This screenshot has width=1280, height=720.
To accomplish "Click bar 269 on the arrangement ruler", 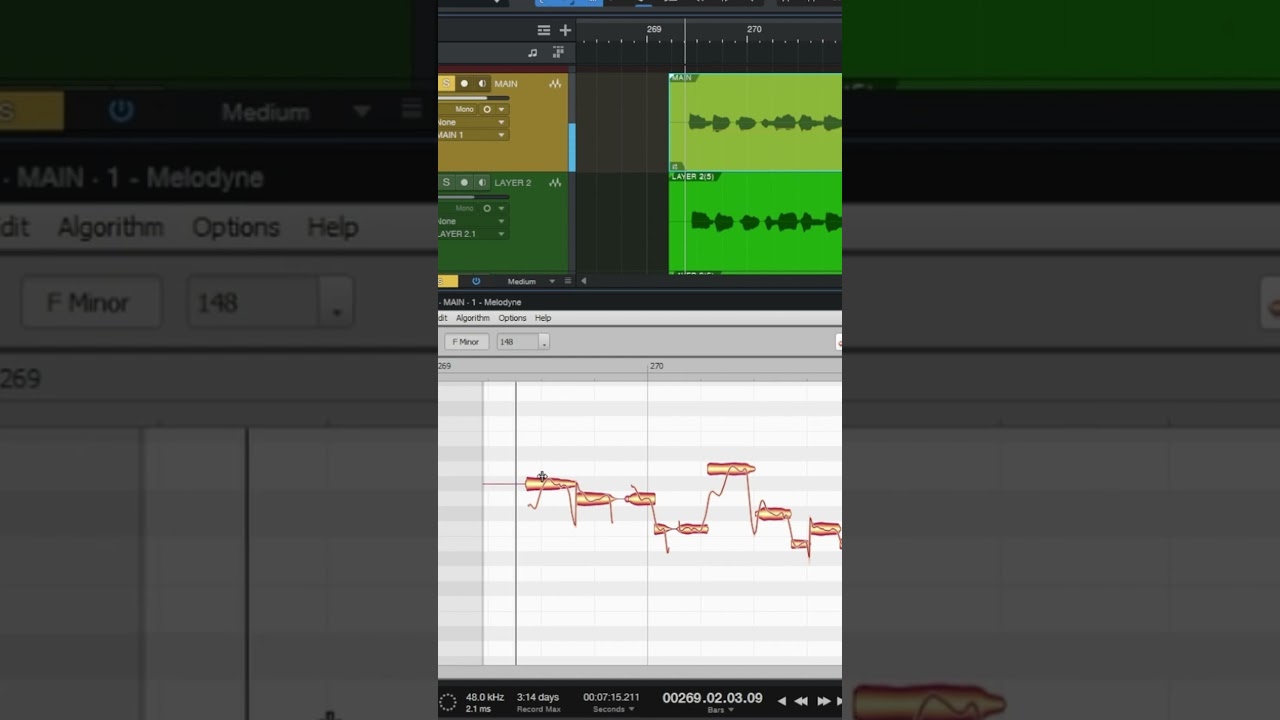I will click(x=654, y=30).
